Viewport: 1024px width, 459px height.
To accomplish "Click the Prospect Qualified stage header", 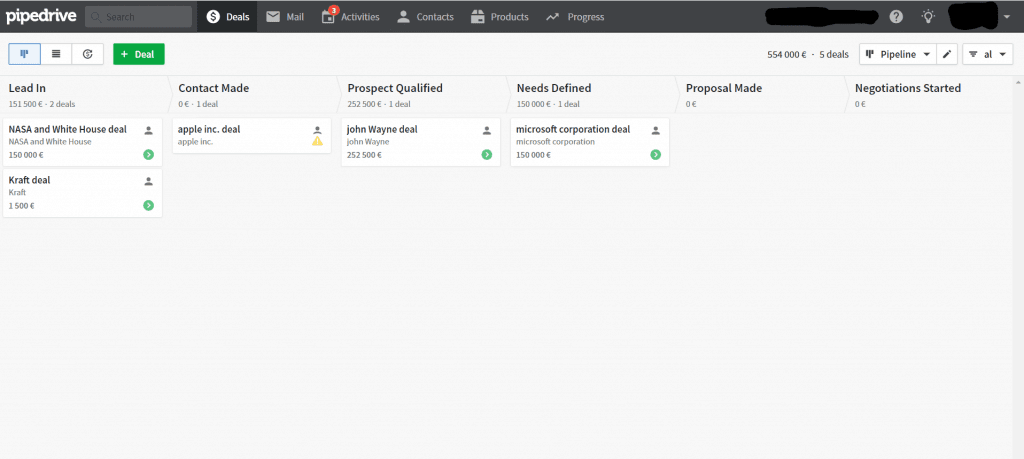I will [423, 95].
